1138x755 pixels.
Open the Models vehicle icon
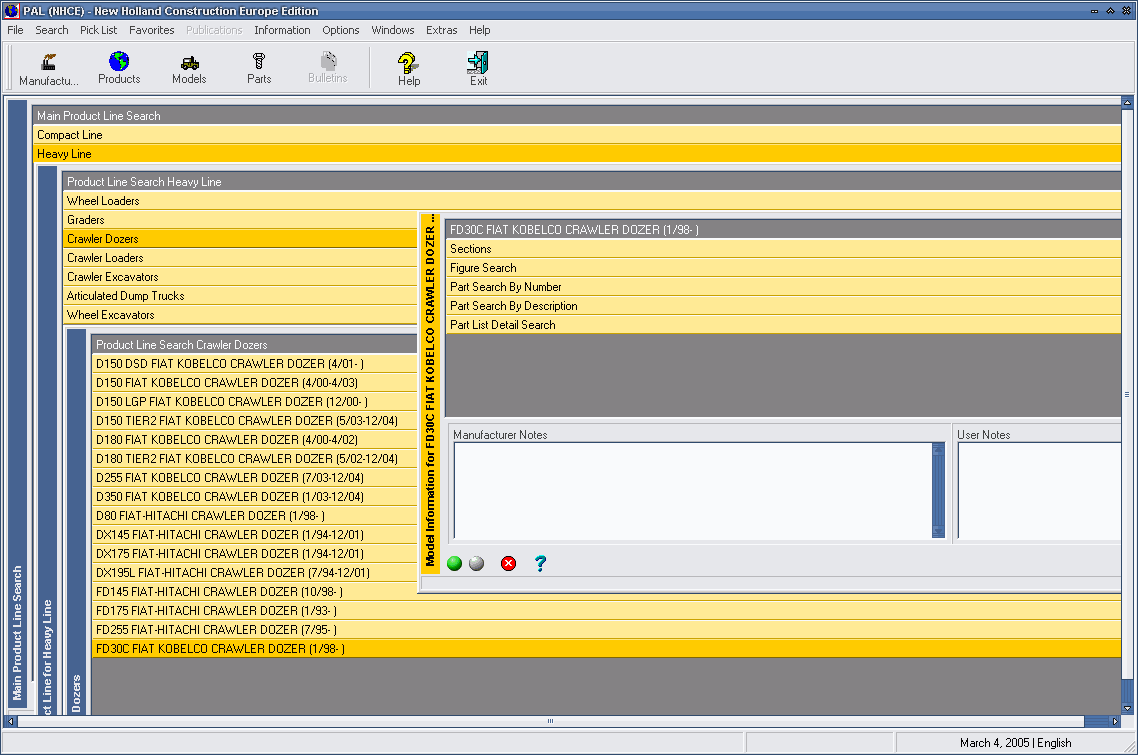click(189, 68)
